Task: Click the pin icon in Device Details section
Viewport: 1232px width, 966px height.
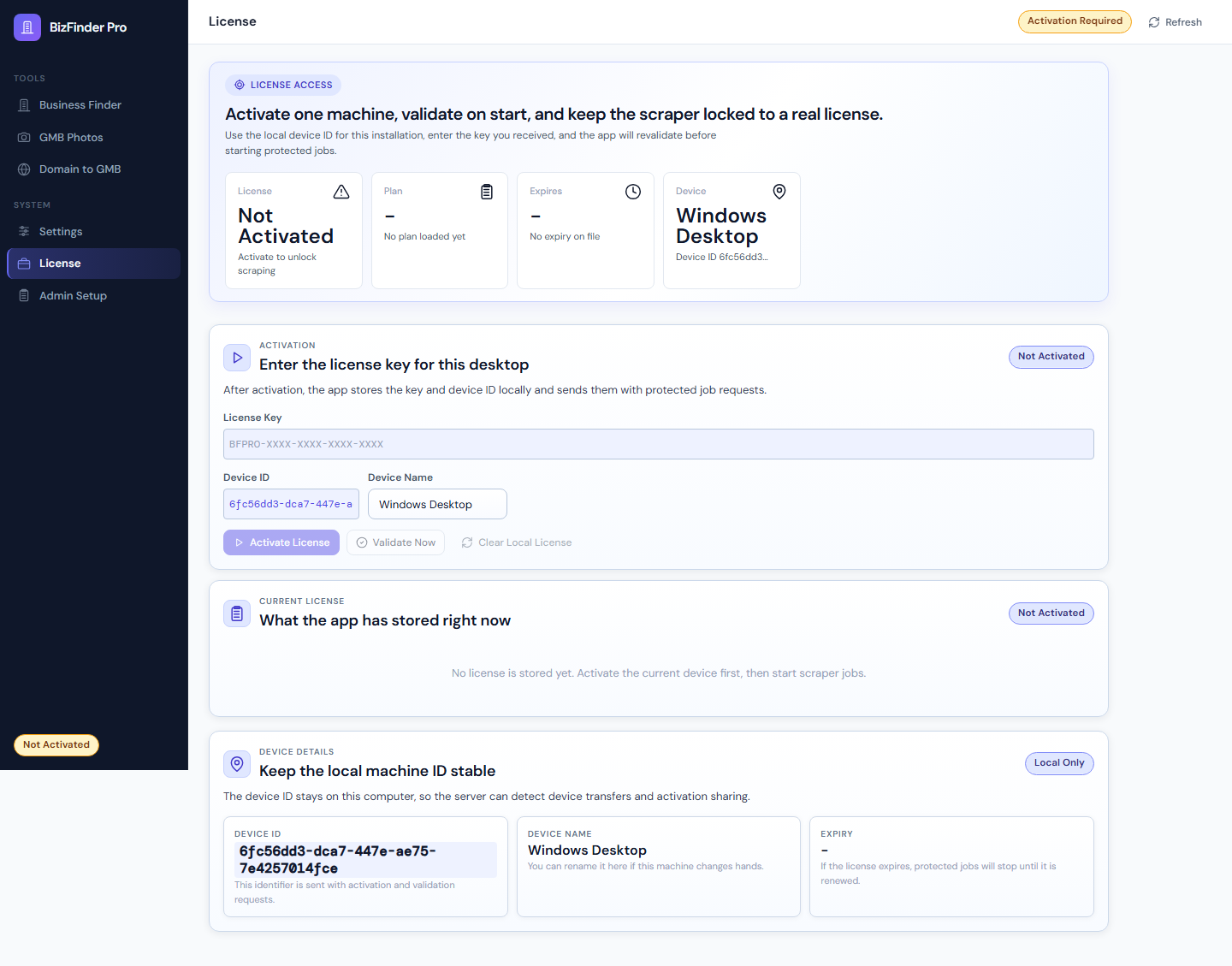Action: pos(237,763)
